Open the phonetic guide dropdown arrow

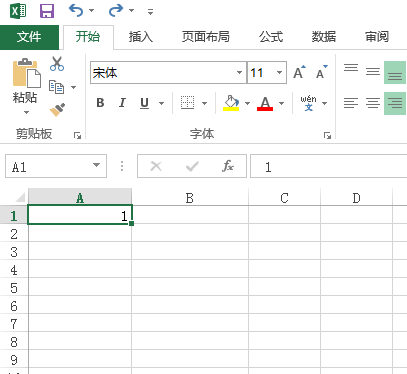(x=324, y=103)
